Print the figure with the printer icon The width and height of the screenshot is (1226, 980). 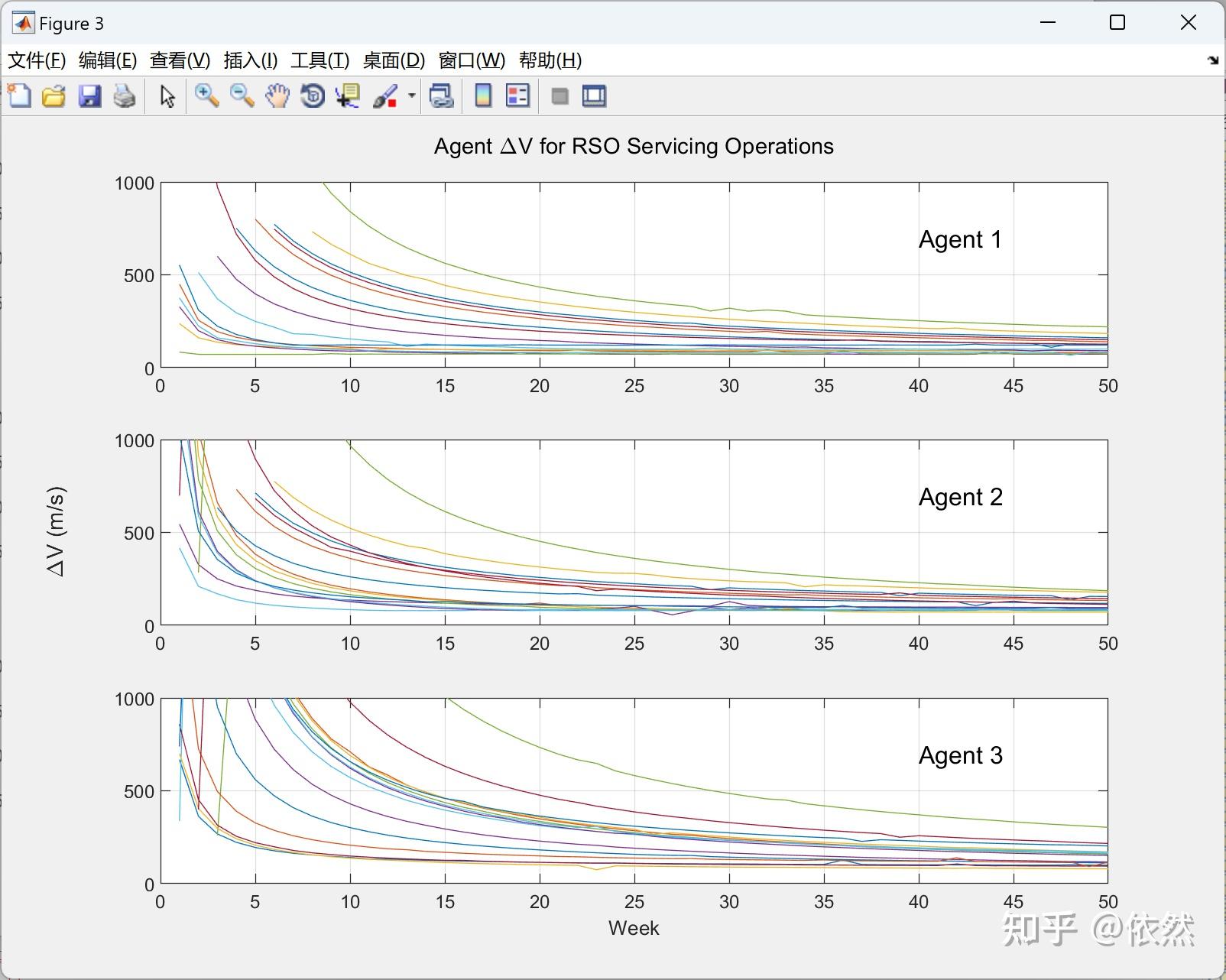(125, 96)
